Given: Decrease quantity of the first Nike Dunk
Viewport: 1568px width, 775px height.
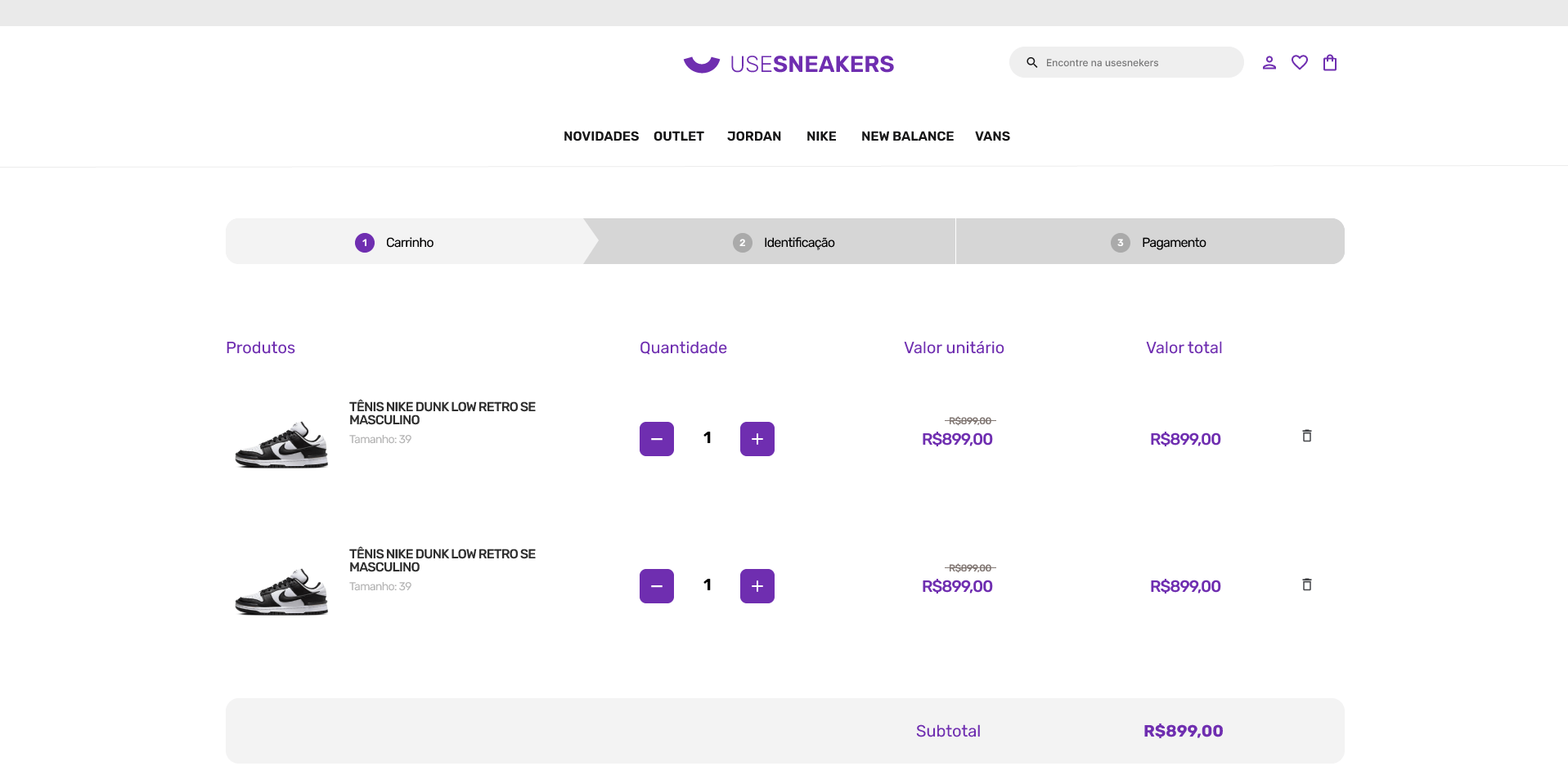Looking at the screenshot, I should [x=657, y=438].
